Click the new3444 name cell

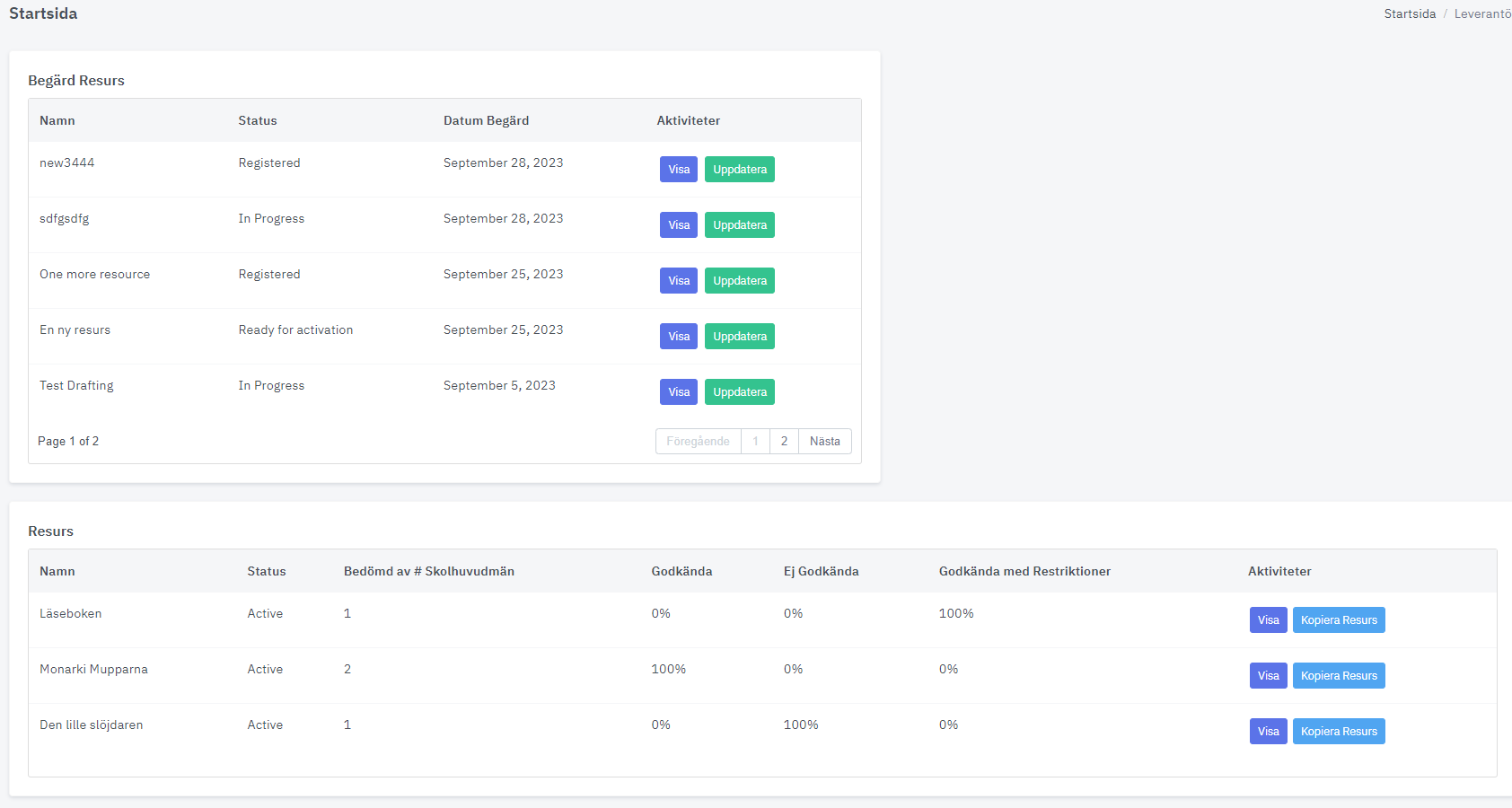[x=66, y=162]
